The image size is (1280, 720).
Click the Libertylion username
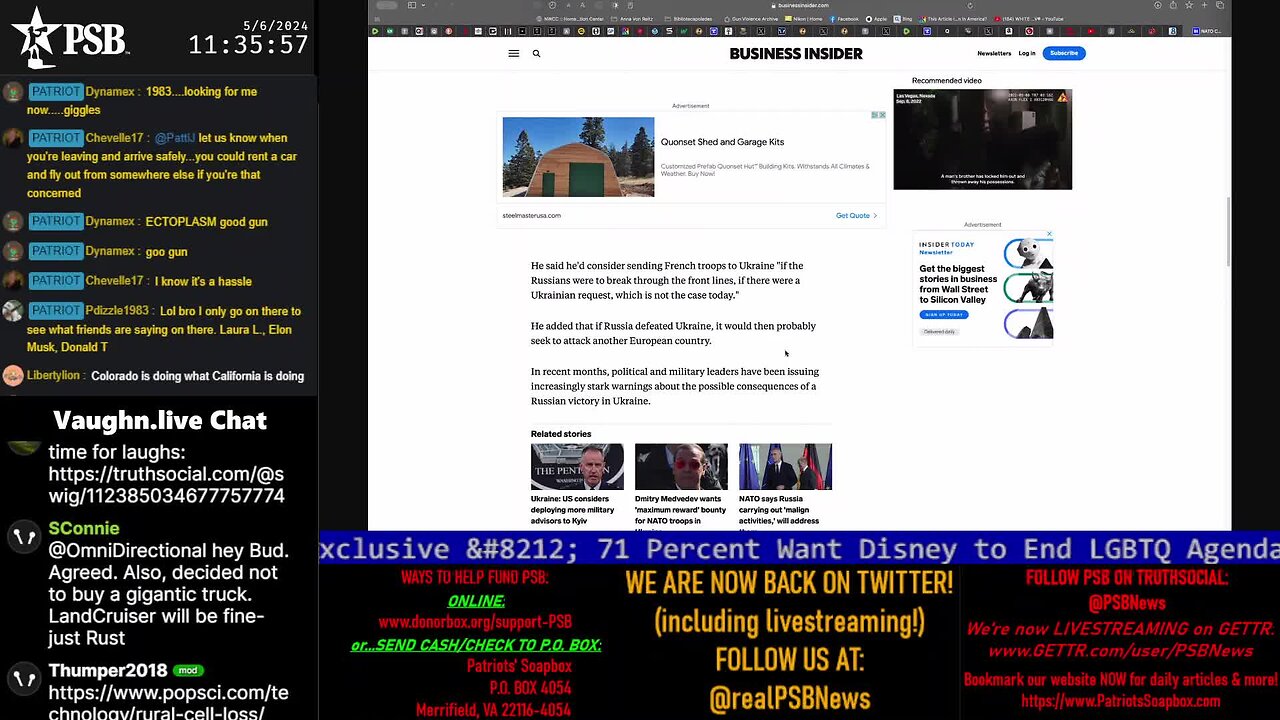(x=54, y=376)
